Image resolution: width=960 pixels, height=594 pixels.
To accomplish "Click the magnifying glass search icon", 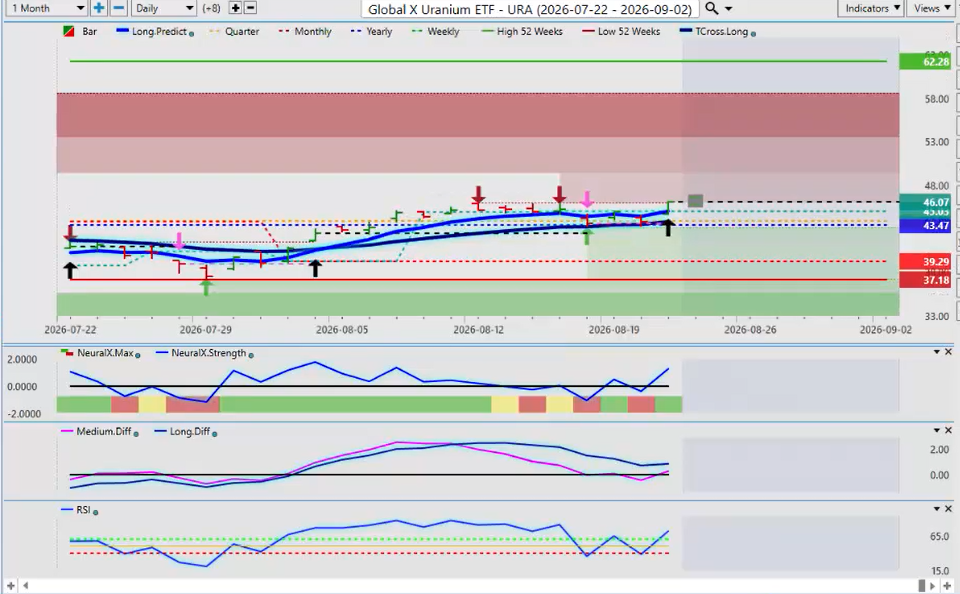I will [711, 8].
